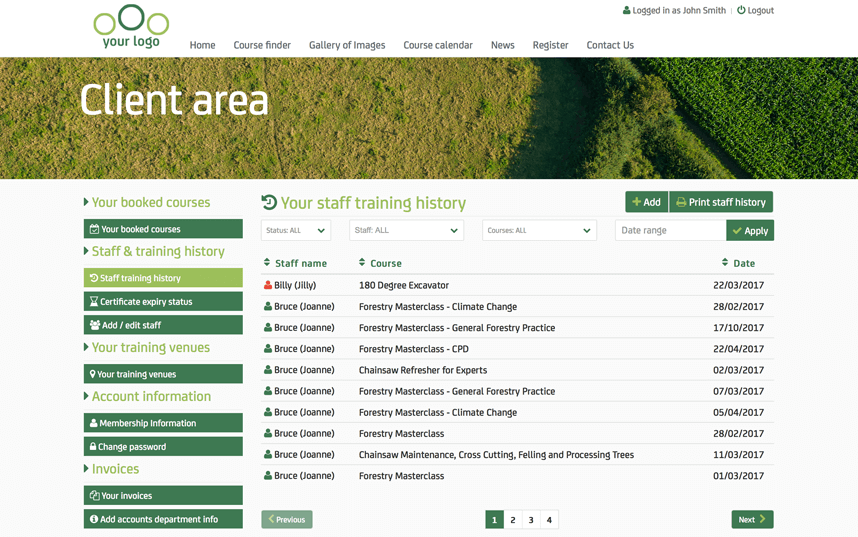Apply the selected filters
858x537 pixels.
750,231
